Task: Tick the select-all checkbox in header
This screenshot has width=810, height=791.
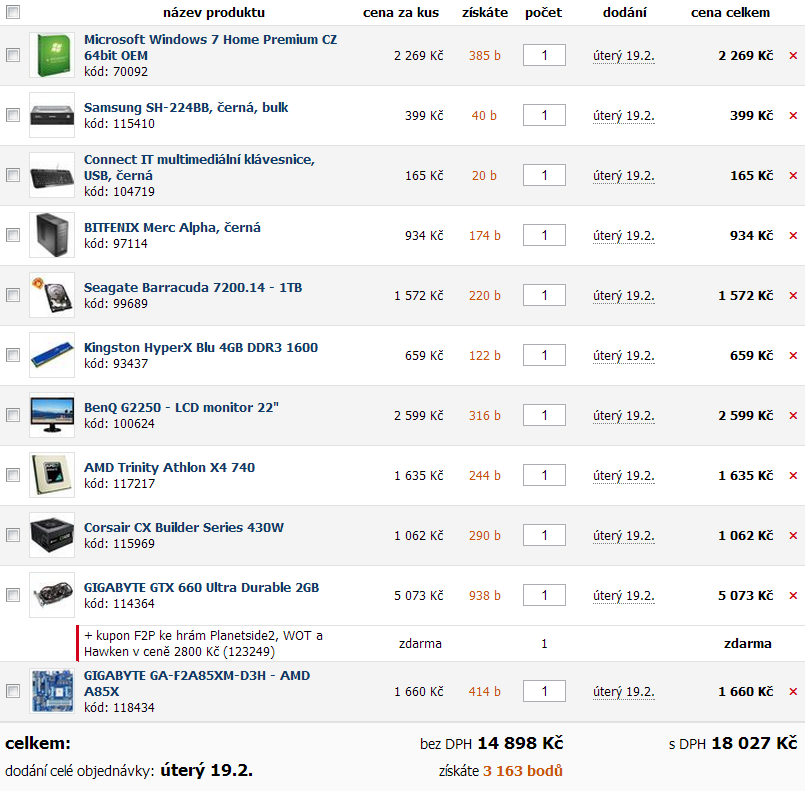Action: pyautogui.click(x=13, y=12)
